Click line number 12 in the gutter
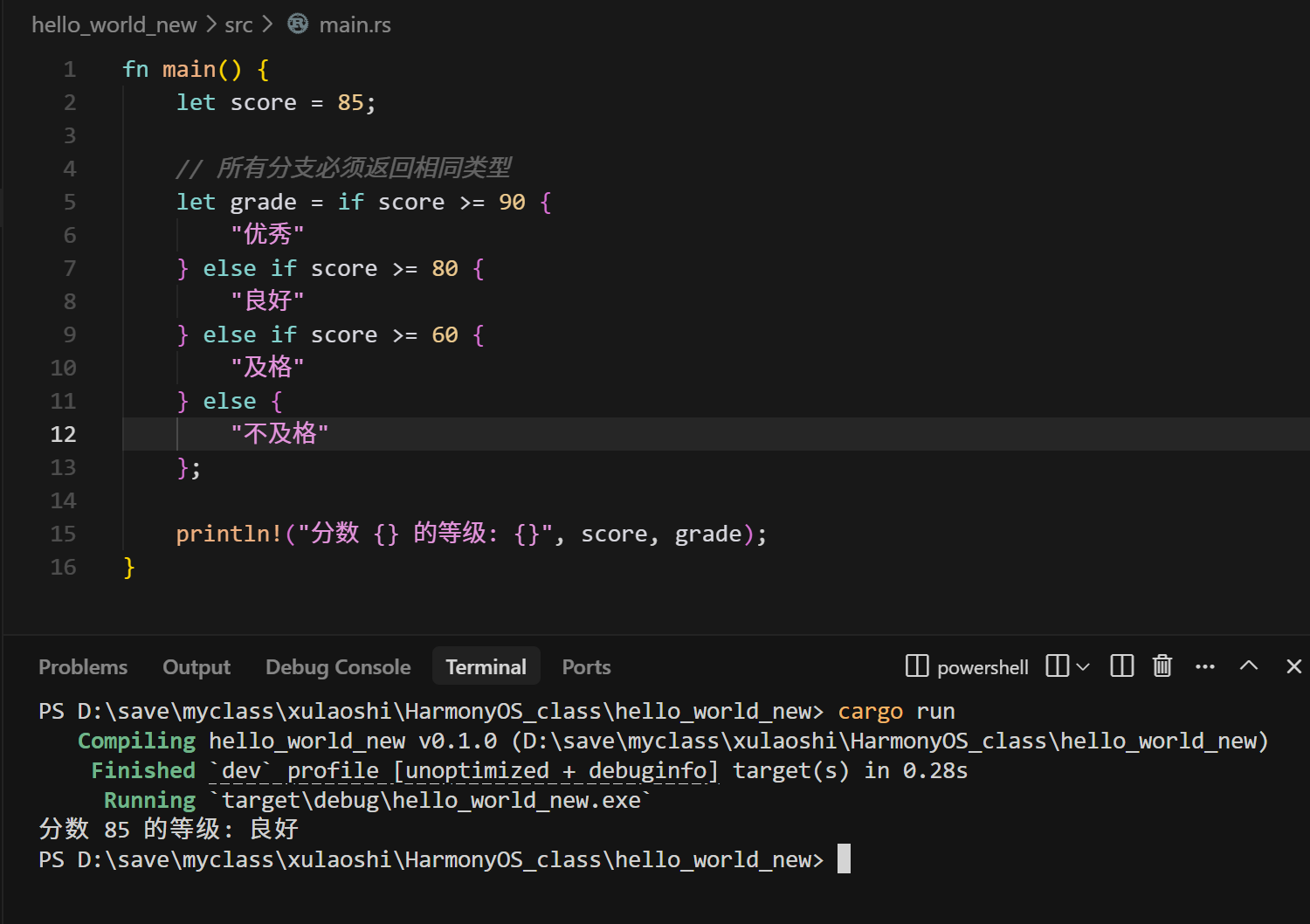Viewport: 1310px width, 924px height. coord(63,434)
